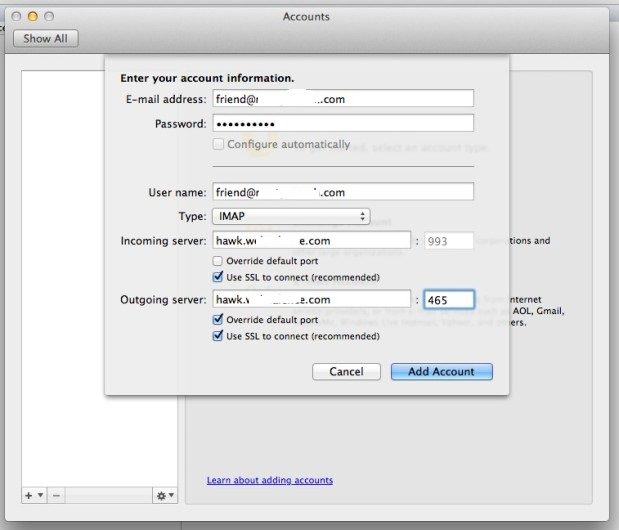Click the Incoming server field

(311, 240)
